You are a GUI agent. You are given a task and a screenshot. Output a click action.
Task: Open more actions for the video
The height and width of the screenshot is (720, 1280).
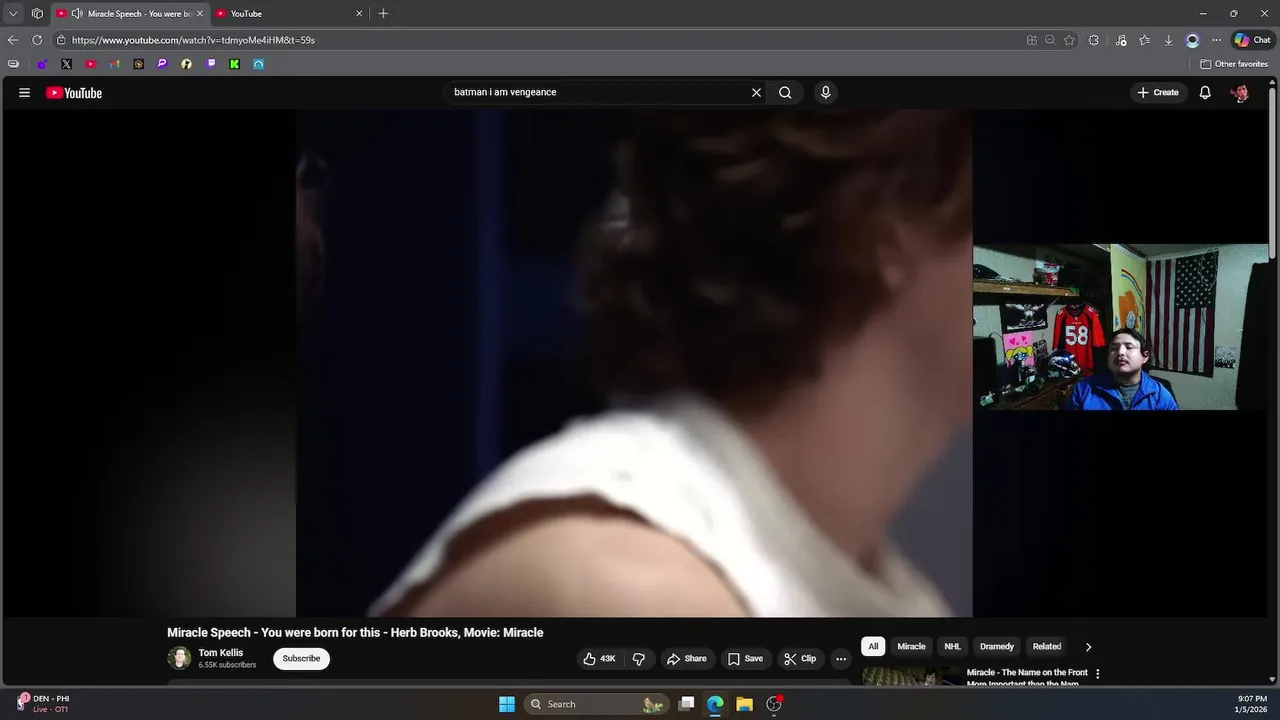[840, 658]
